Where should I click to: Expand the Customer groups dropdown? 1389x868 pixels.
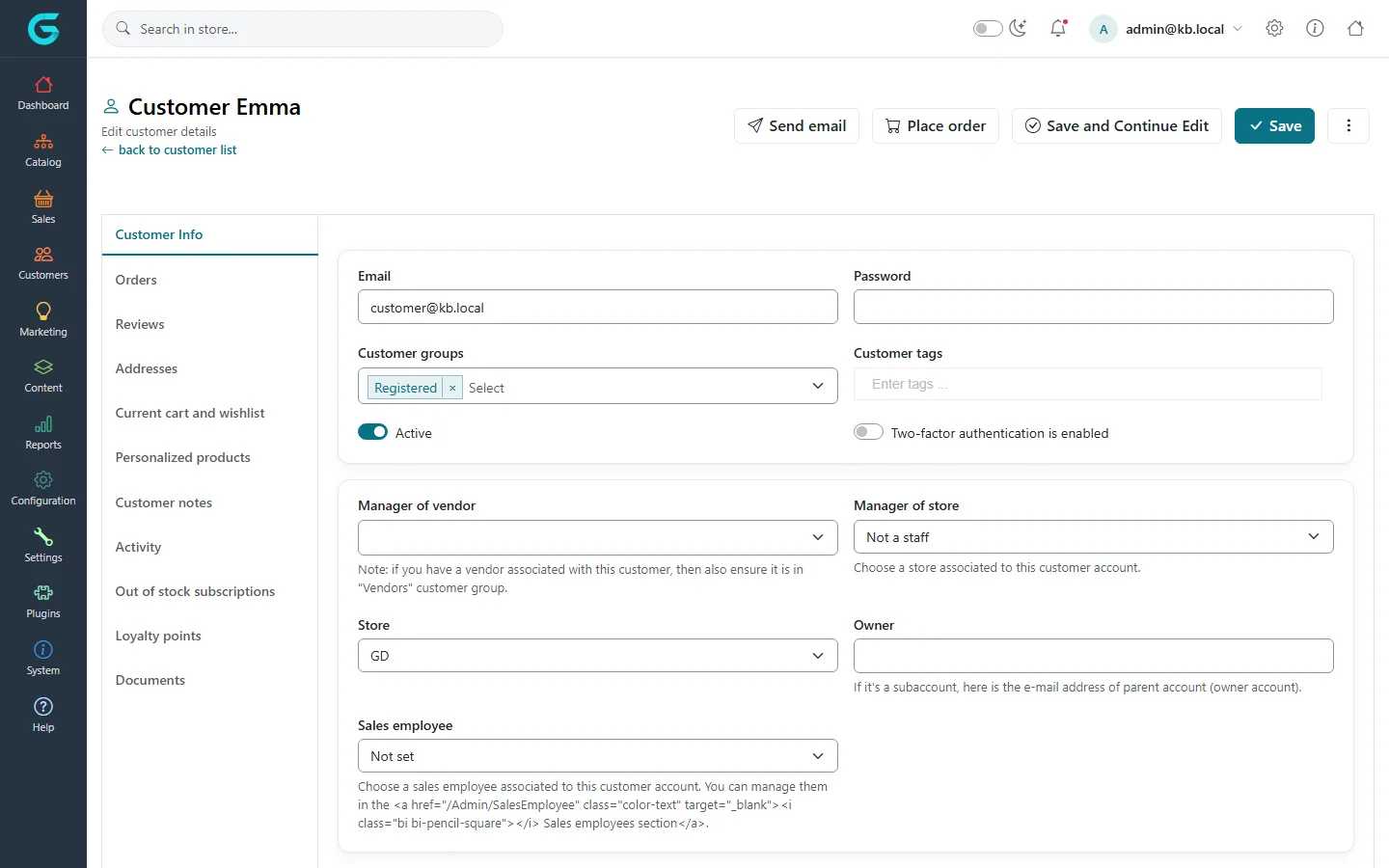tap(818, 387)
